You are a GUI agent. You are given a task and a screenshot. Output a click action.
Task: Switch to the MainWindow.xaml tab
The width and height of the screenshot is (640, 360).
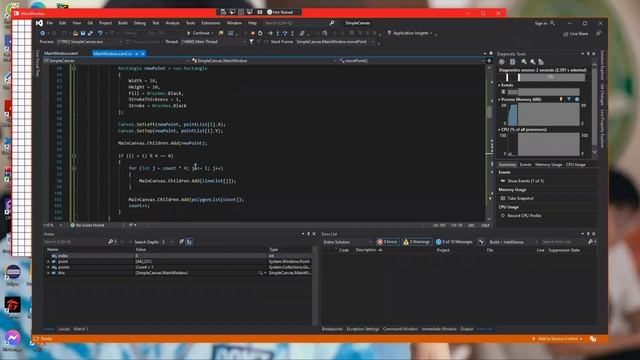tap(61, 53)
